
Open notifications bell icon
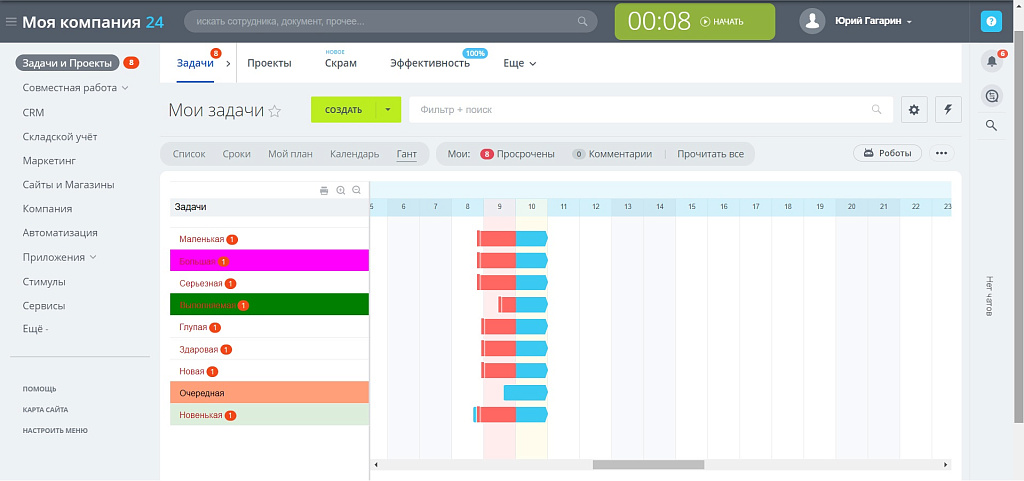click(x=992, y=62)
